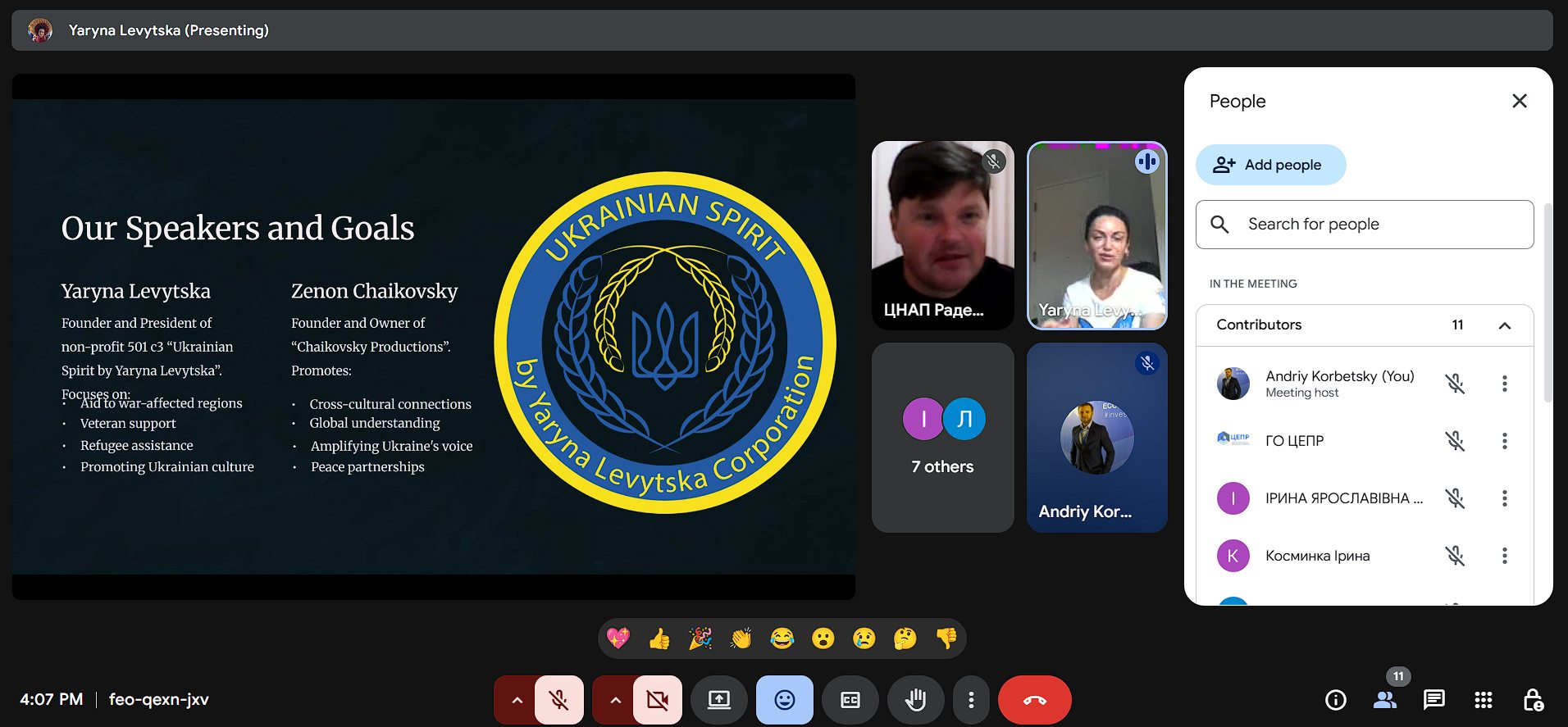1568x727 pixels.
Task: Click the present screen button
Action: pyautogui.click(x=719, y=700)
